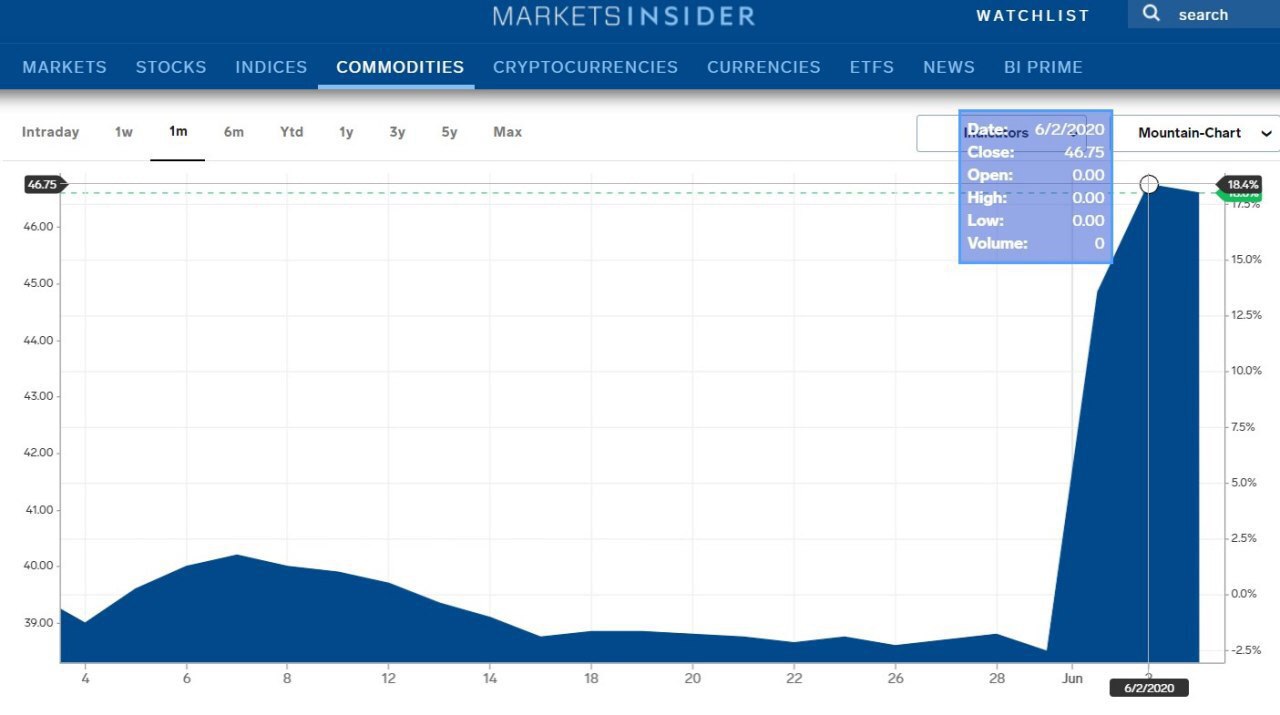Click the 6/2/2020 date label on x-axis
The height and width of the screenshot is (715, 1280).
coord(1148,688)
